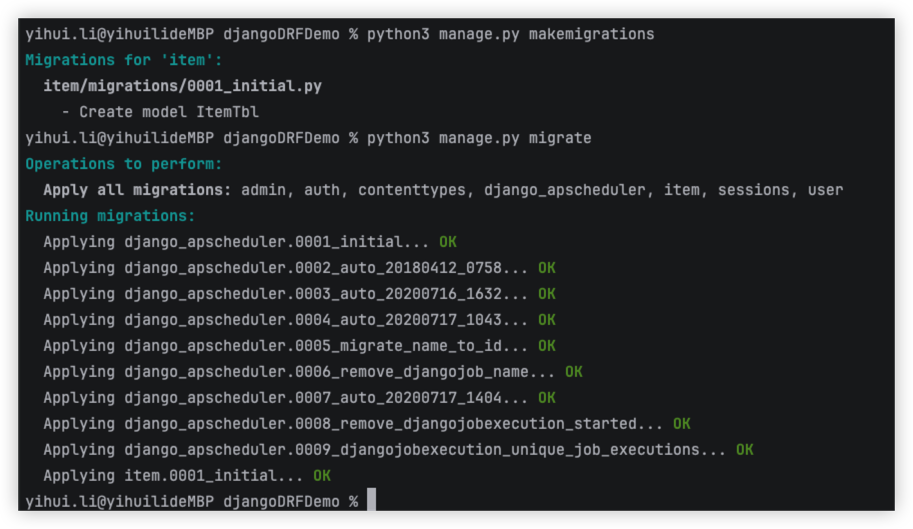Click the 'Apply all migrations:' label
Screen dimensions: 913x529
pyautogui.click(x=137, y=190)
